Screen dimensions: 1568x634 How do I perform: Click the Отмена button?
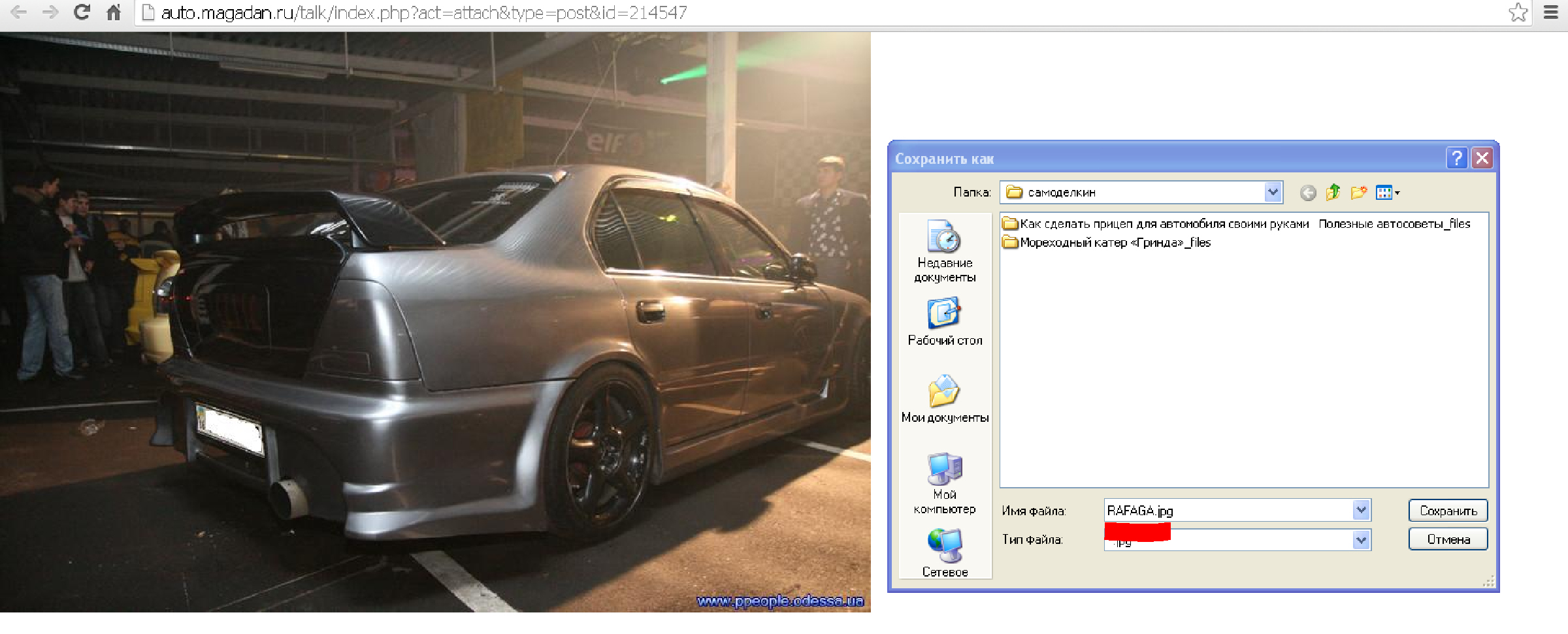1448,539
